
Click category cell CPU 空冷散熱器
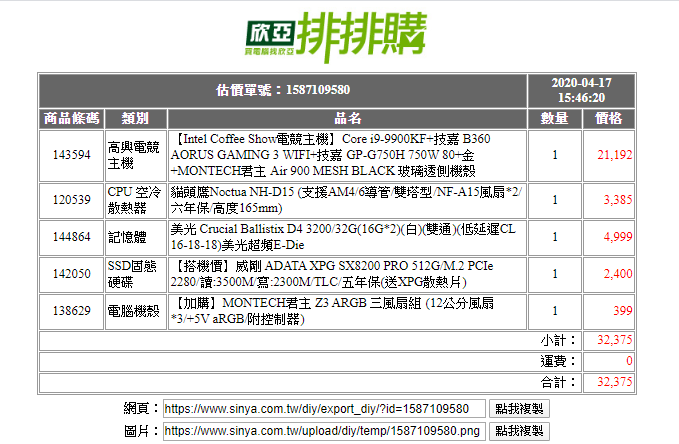point(136,200)
